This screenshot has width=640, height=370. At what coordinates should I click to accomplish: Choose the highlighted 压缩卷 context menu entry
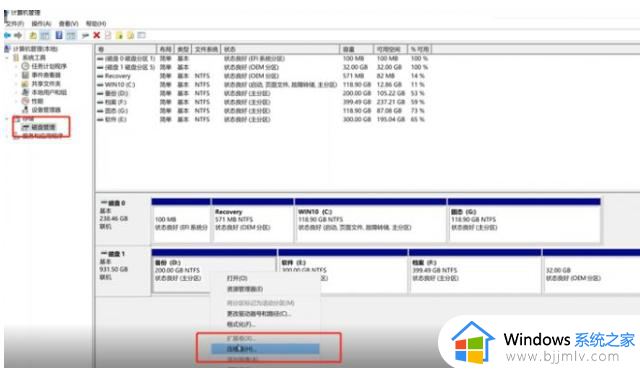click(265, 349)
